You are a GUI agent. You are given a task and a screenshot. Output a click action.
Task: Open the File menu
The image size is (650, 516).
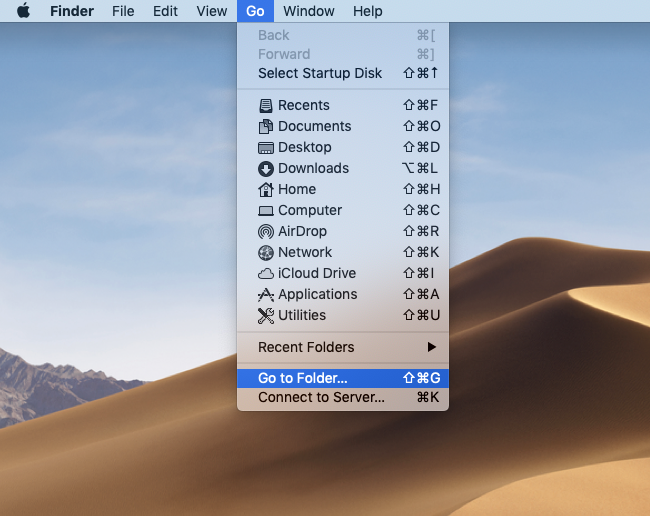[123, 11]
